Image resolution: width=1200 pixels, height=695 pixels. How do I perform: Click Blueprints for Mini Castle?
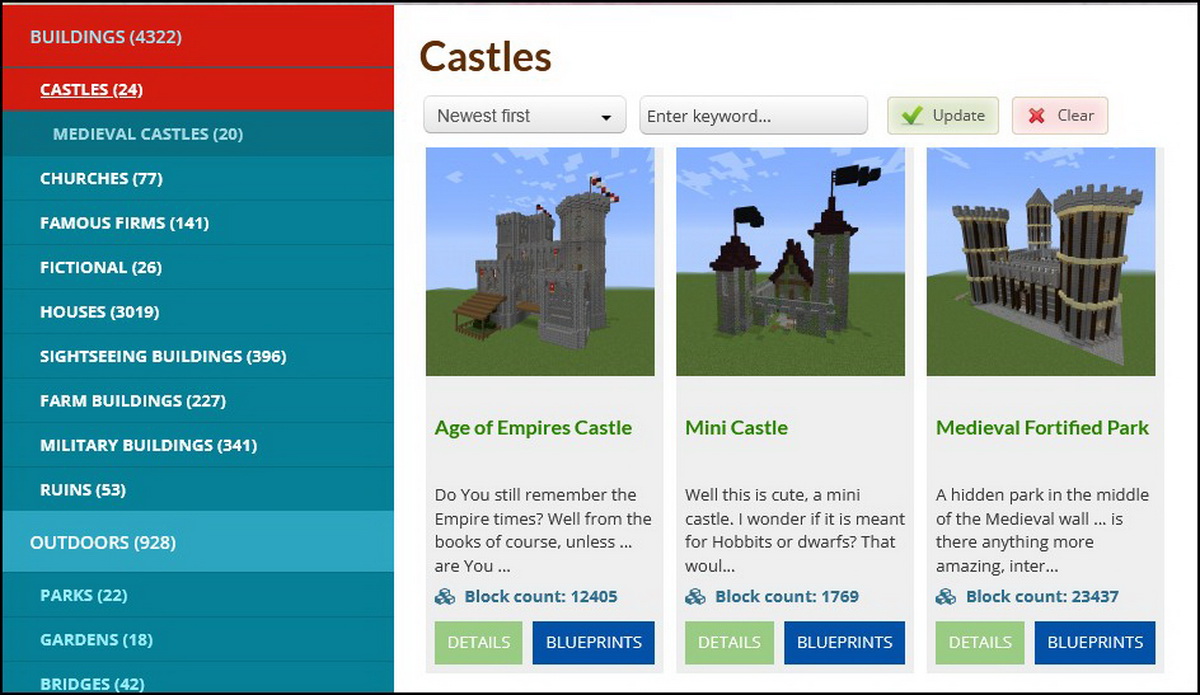[844, 642]
